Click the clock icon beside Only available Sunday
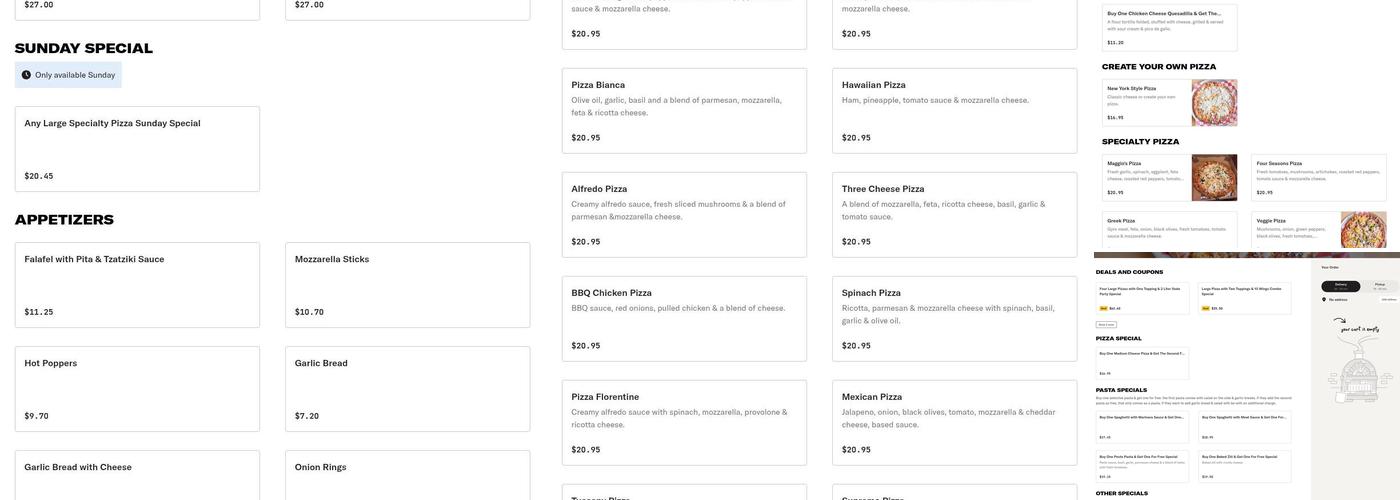 pyautogui.click(x=26, y=75)
